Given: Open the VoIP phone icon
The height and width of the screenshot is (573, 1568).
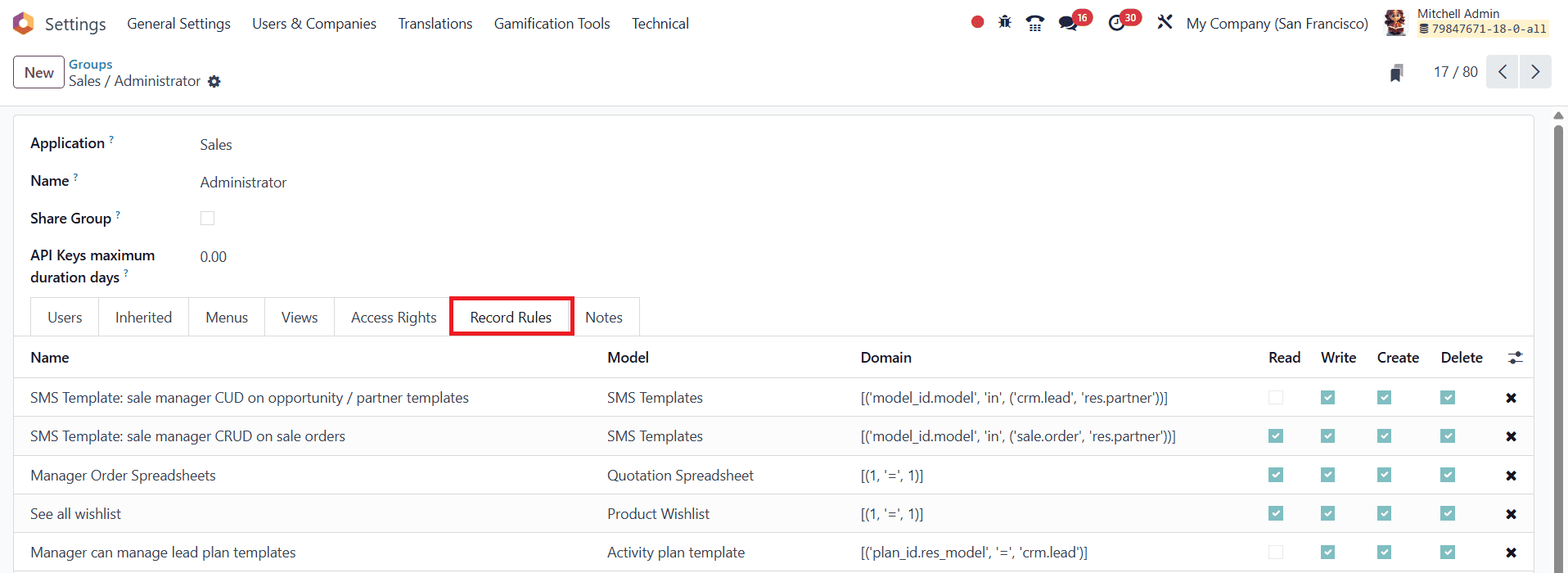Looking at the screenshot, I should point(1035,23).
